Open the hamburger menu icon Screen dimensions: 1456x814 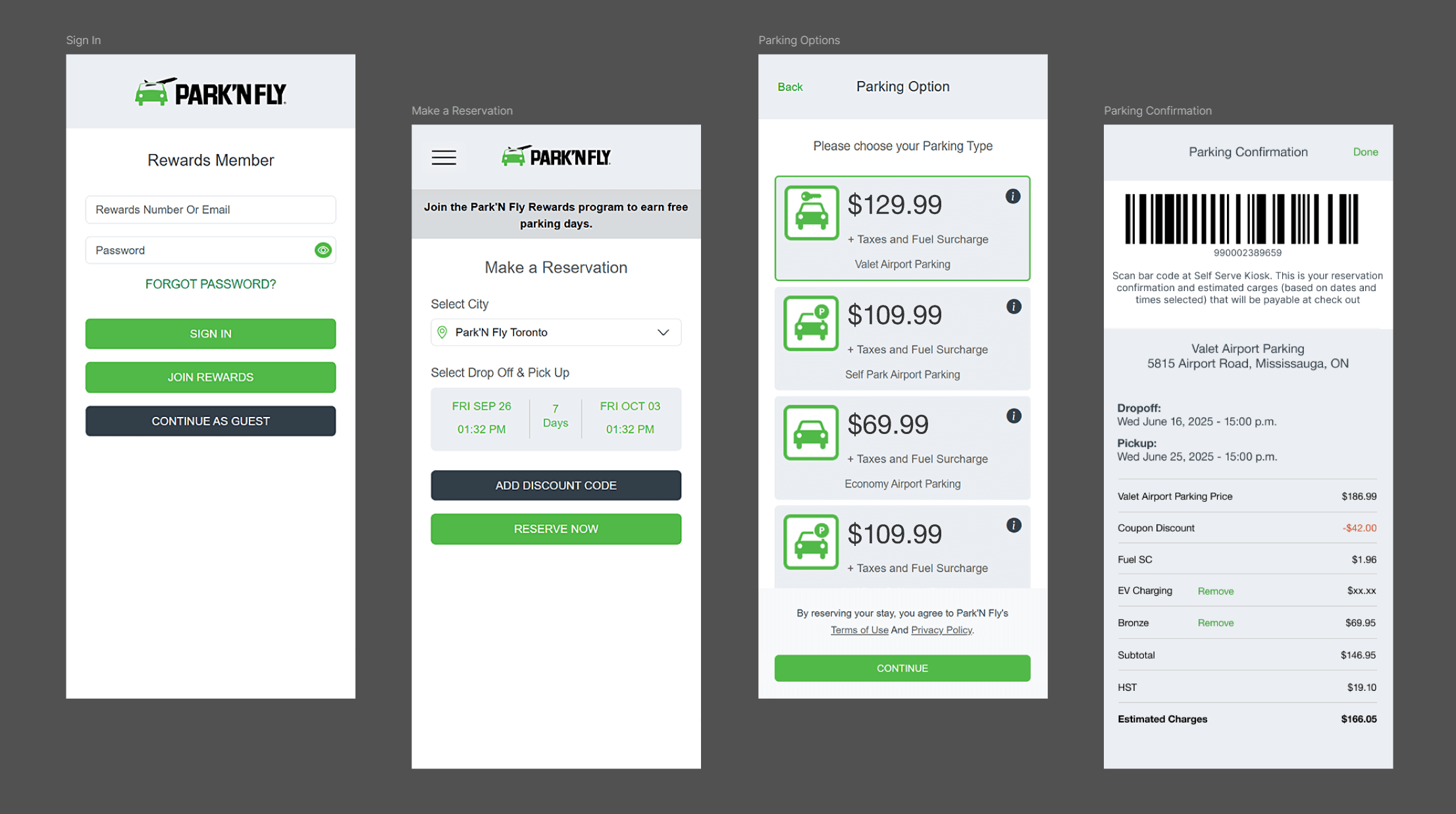coord(444,157)
